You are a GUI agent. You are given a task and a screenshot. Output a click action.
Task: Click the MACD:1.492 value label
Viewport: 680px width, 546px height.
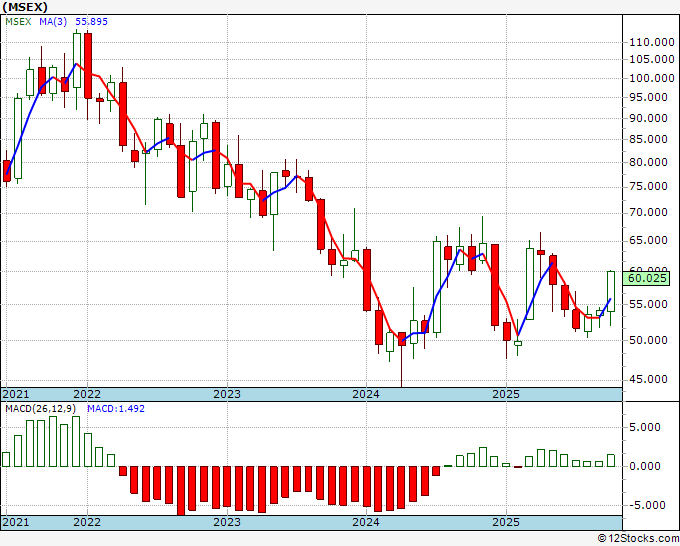(x=116, y=409)
